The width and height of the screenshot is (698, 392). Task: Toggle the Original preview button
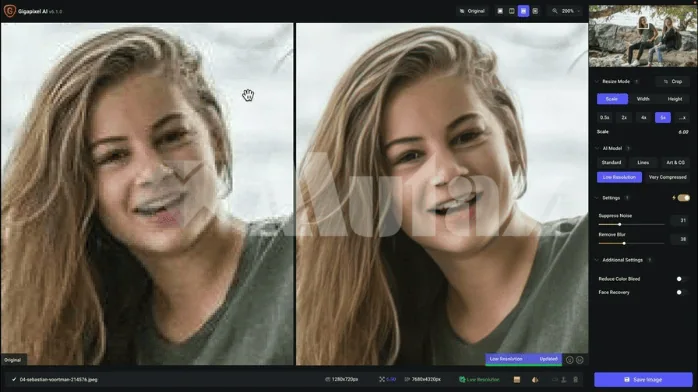[x=472, y=11]
